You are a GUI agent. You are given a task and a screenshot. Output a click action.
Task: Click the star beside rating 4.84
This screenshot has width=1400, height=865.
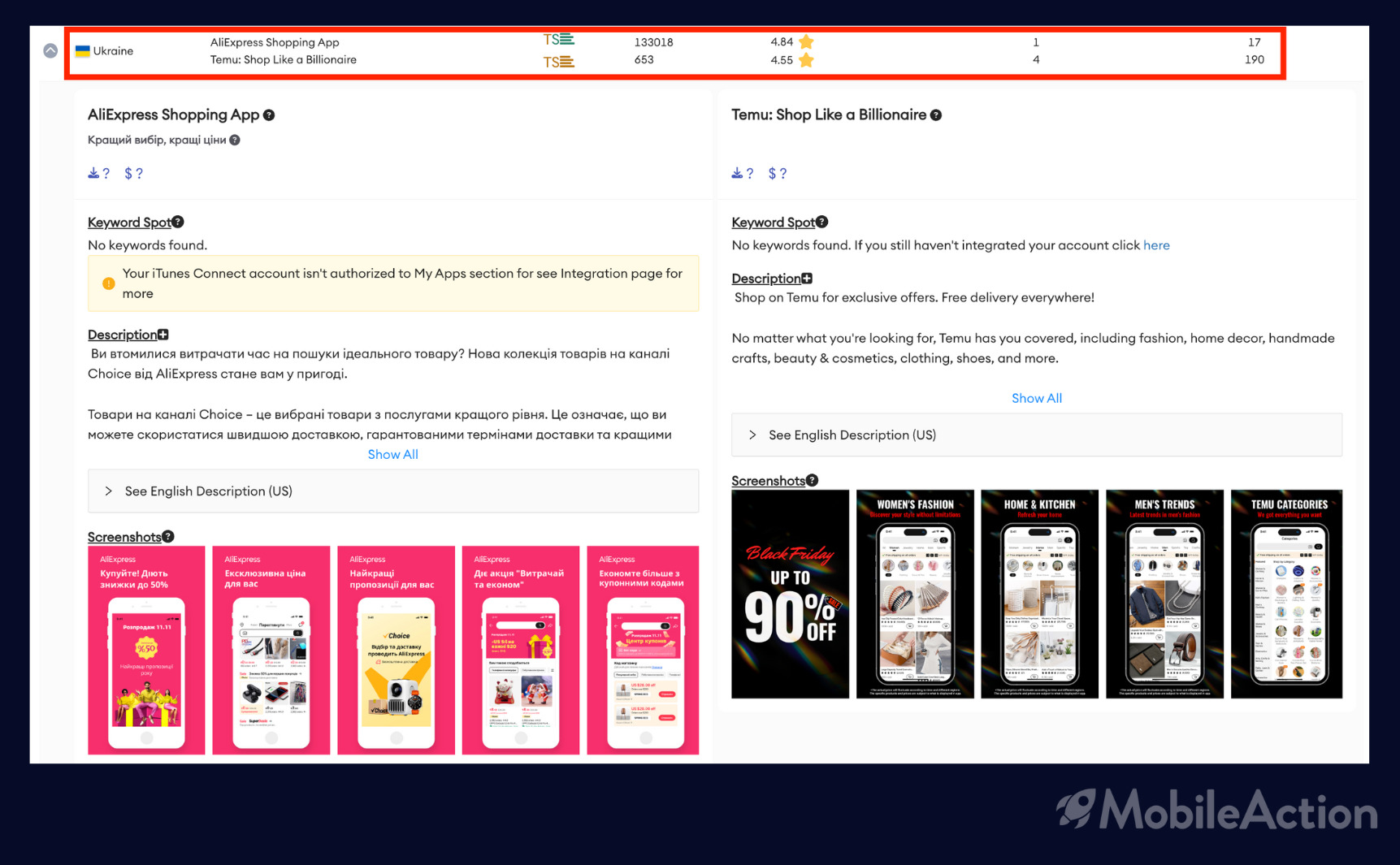click(806, 41)
